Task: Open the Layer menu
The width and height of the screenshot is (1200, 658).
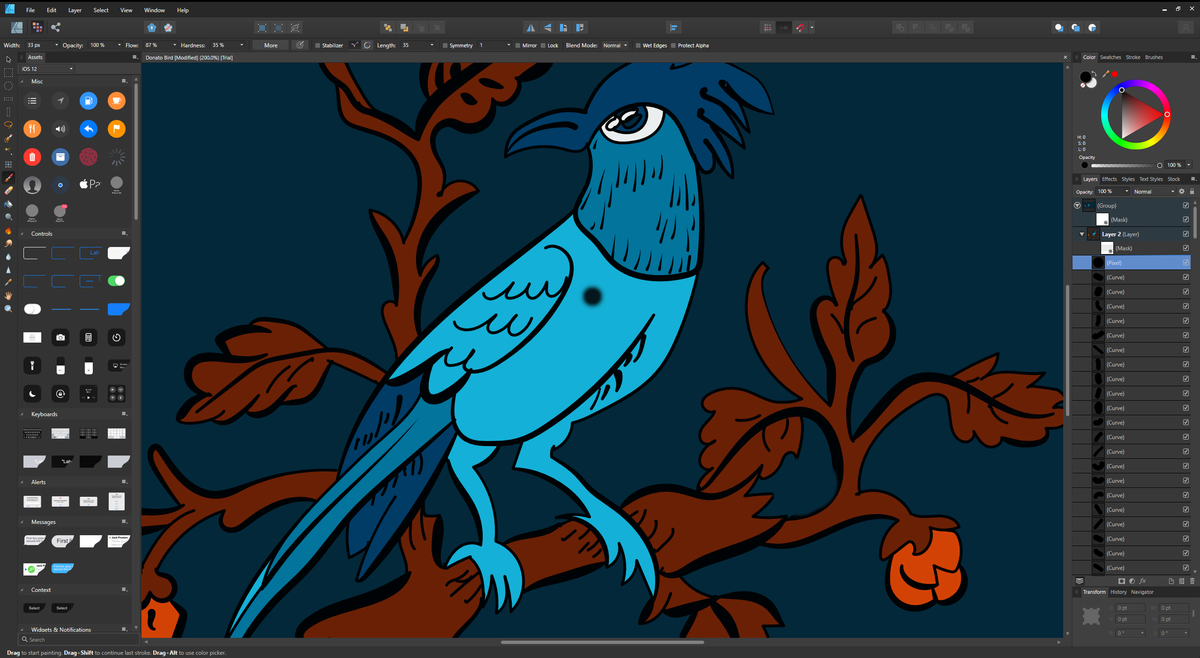Action: [x=74, y=10]
